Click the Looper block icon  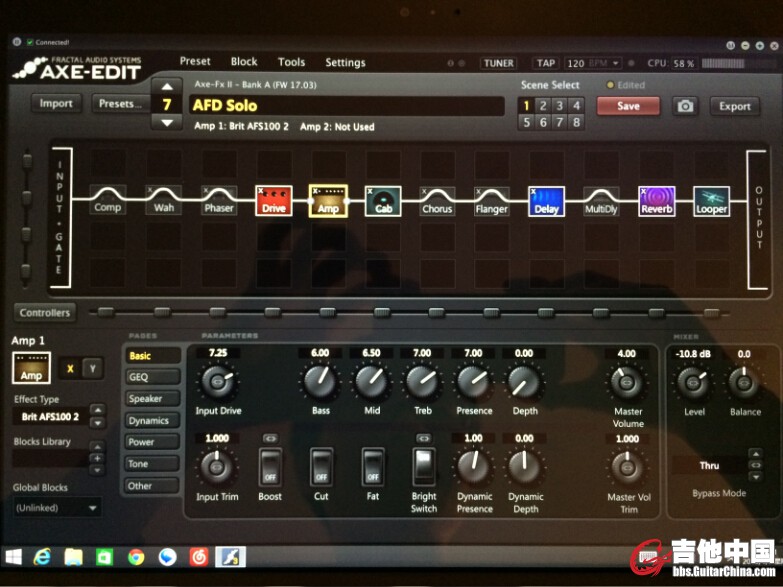711,201
